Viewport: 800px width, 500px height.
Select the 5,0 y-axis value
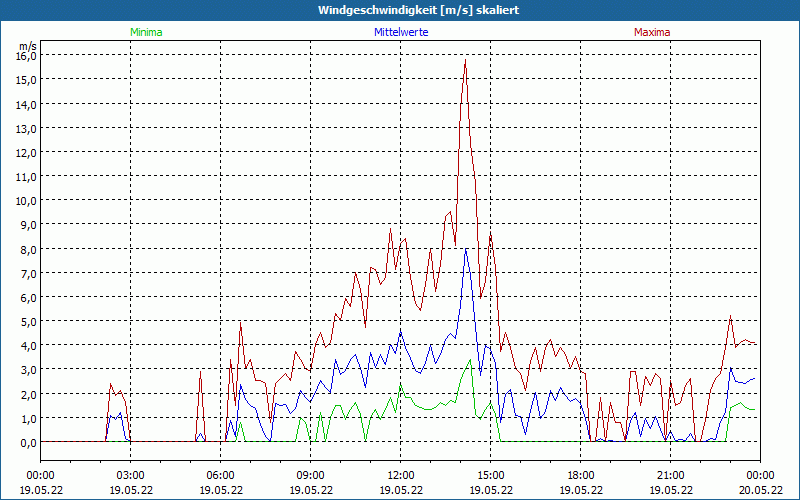(28, 322)
